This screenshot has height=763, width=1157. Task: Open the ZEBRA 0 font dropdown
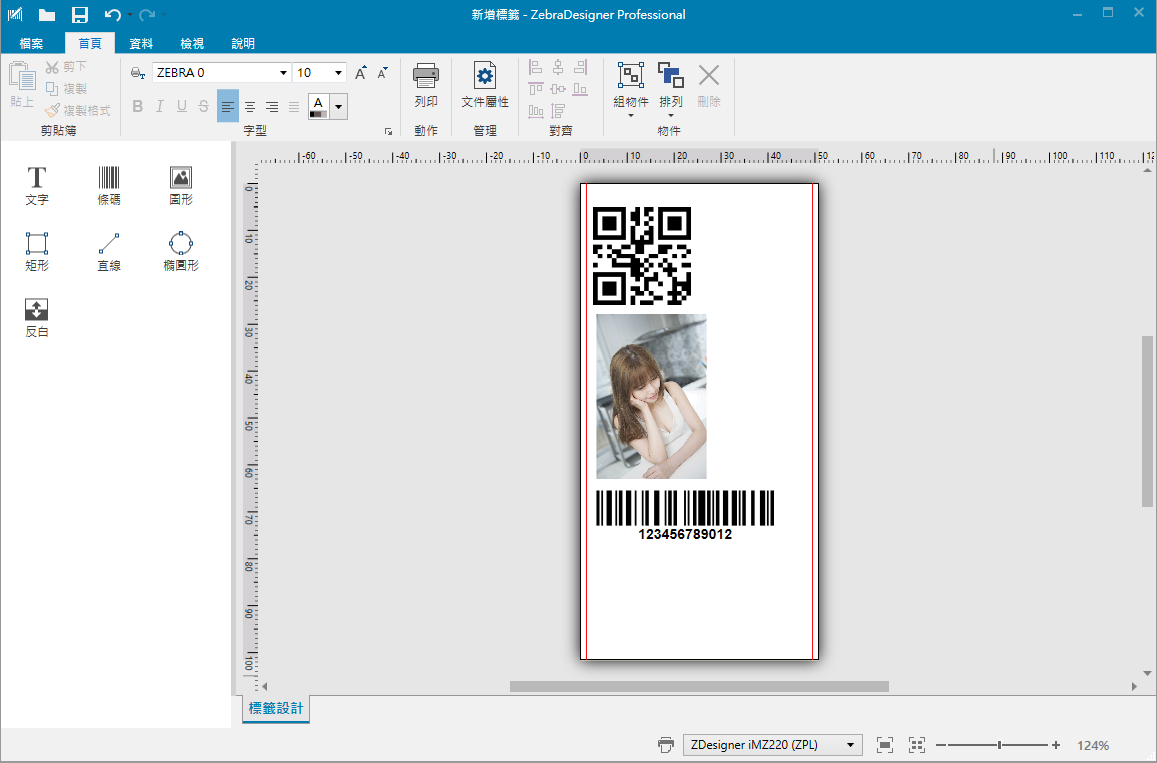point(284,73)
